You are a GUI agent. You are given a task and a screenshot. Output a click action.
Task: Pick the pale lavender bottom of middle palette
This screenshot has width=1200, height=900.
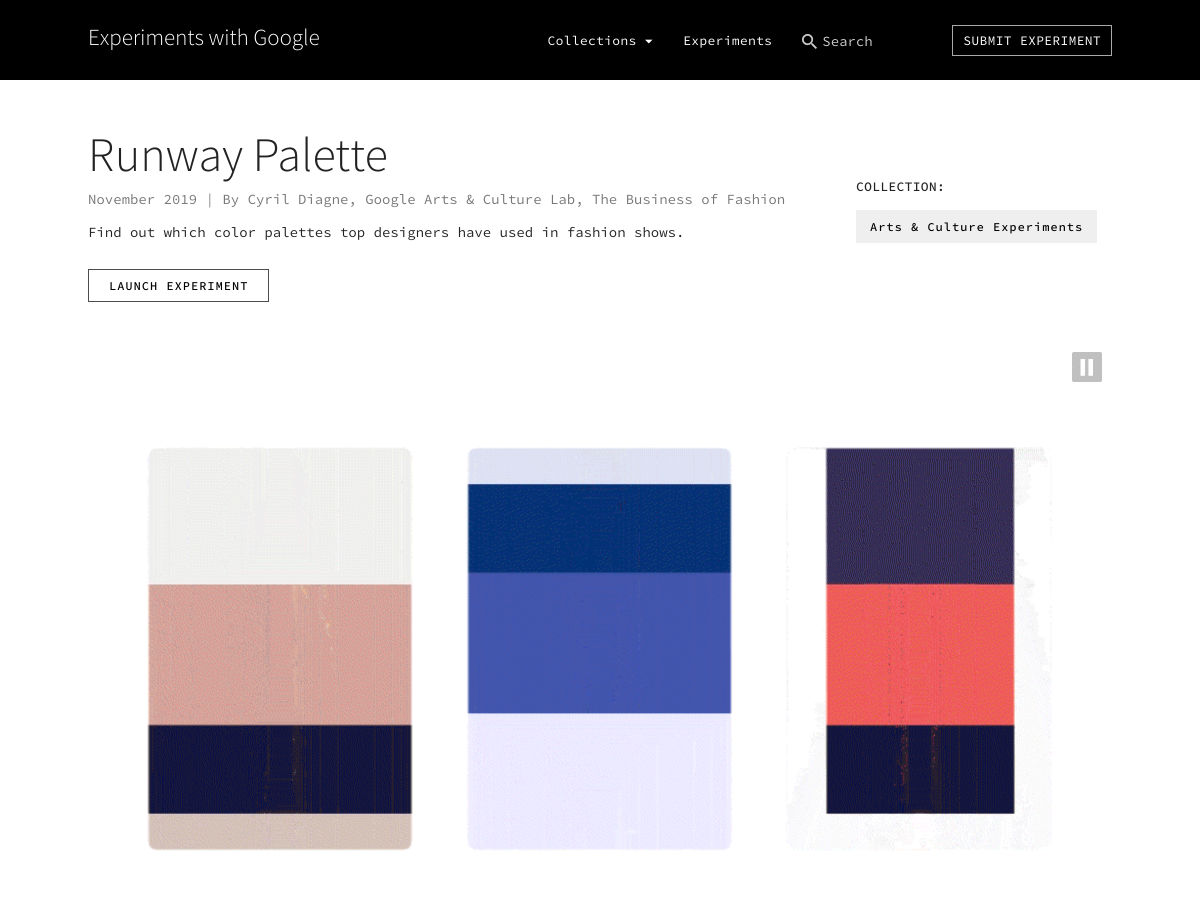click(599, 780)
